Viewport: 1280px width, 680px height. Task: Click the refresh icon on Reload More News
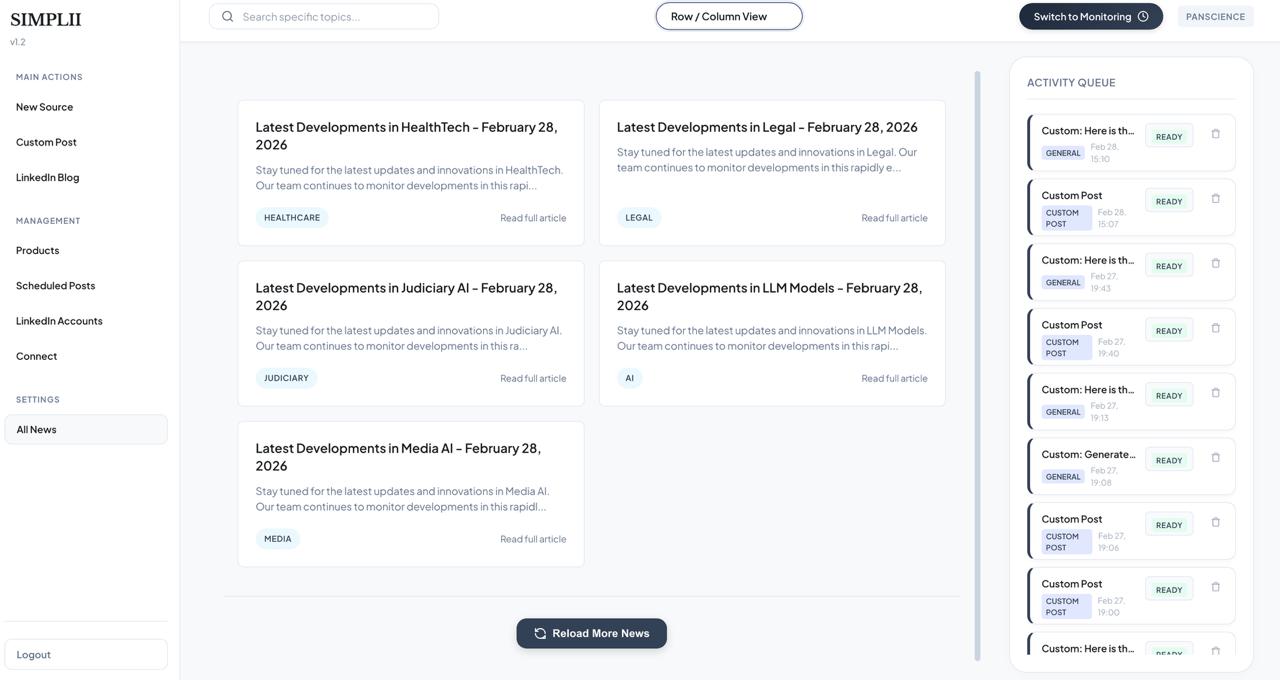540,634
